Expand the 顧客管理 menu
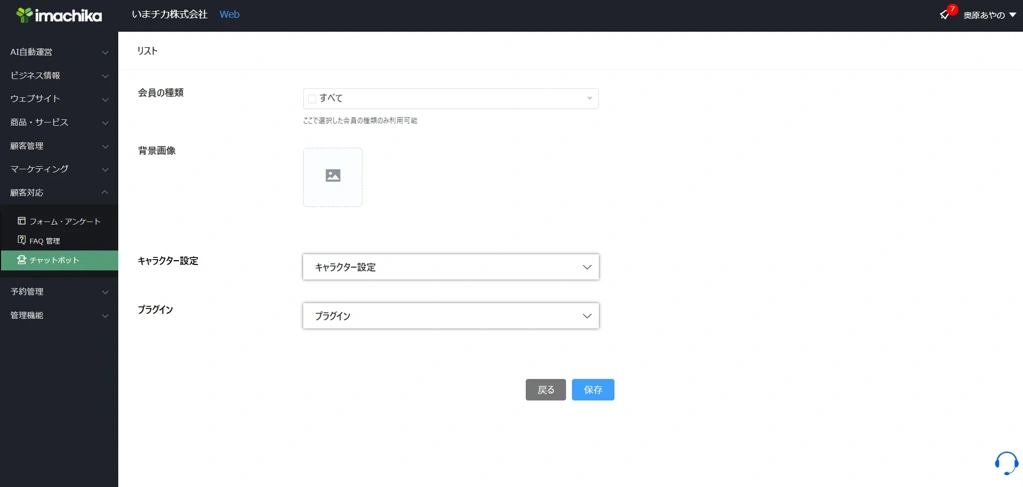The width and height of the screenshot is (1023, 487). point(59,146)
